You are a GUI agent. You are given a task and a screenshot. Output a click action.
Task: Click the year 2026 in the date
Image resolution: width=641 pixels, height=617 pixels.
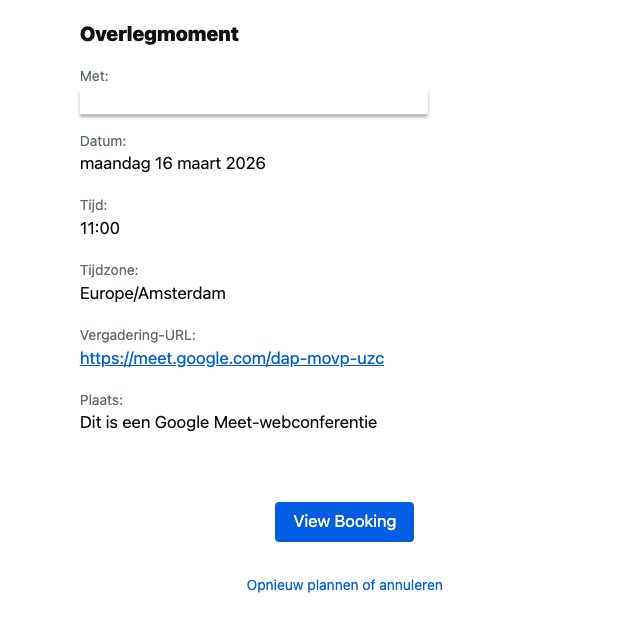(245, 163)
